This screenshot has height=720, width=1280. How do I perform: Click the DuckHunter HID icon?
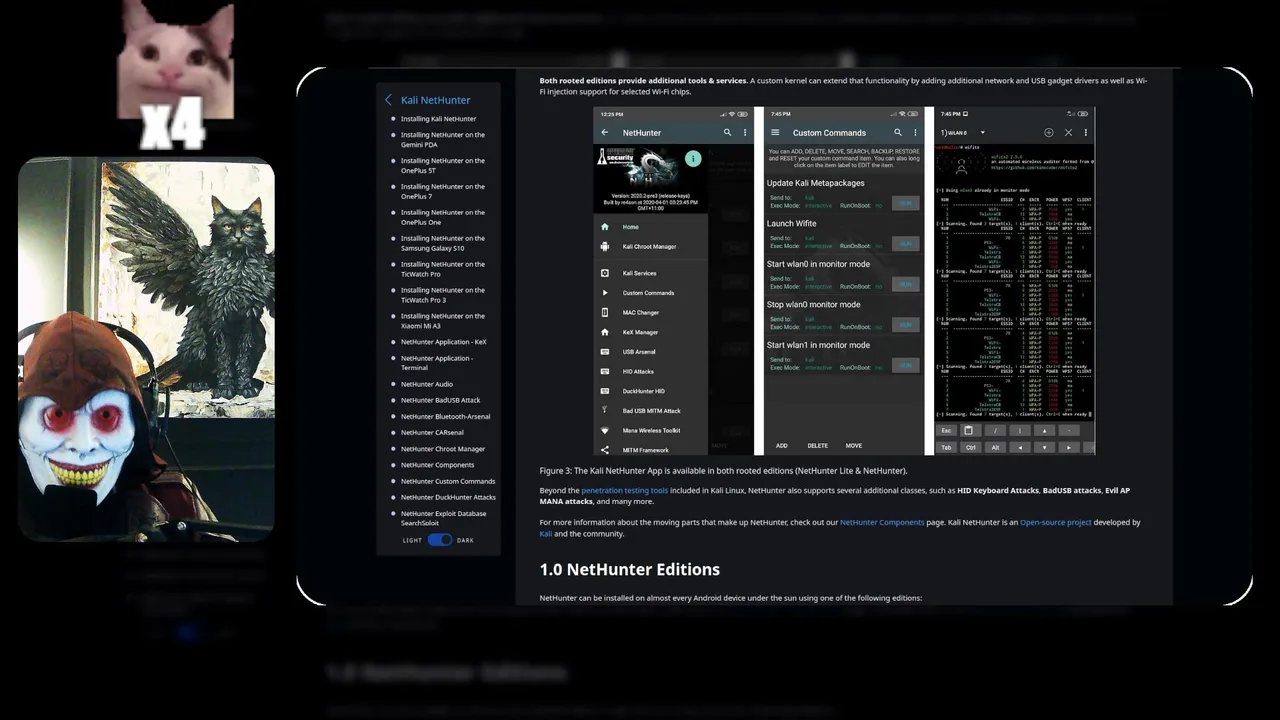(604, 391)
